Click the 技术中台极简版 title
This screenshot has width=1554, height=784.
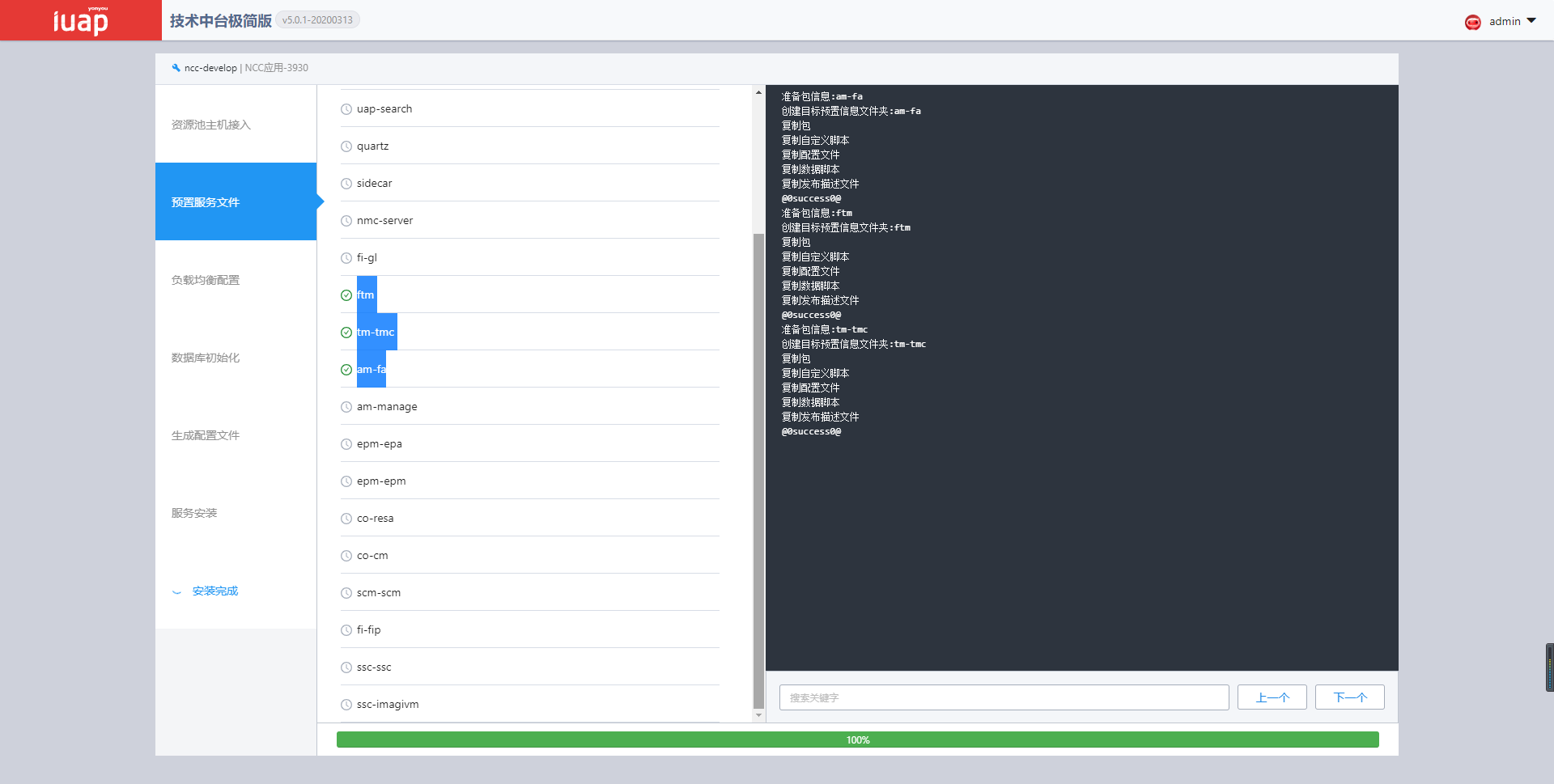pyautogui.click(x=220, y=20)
